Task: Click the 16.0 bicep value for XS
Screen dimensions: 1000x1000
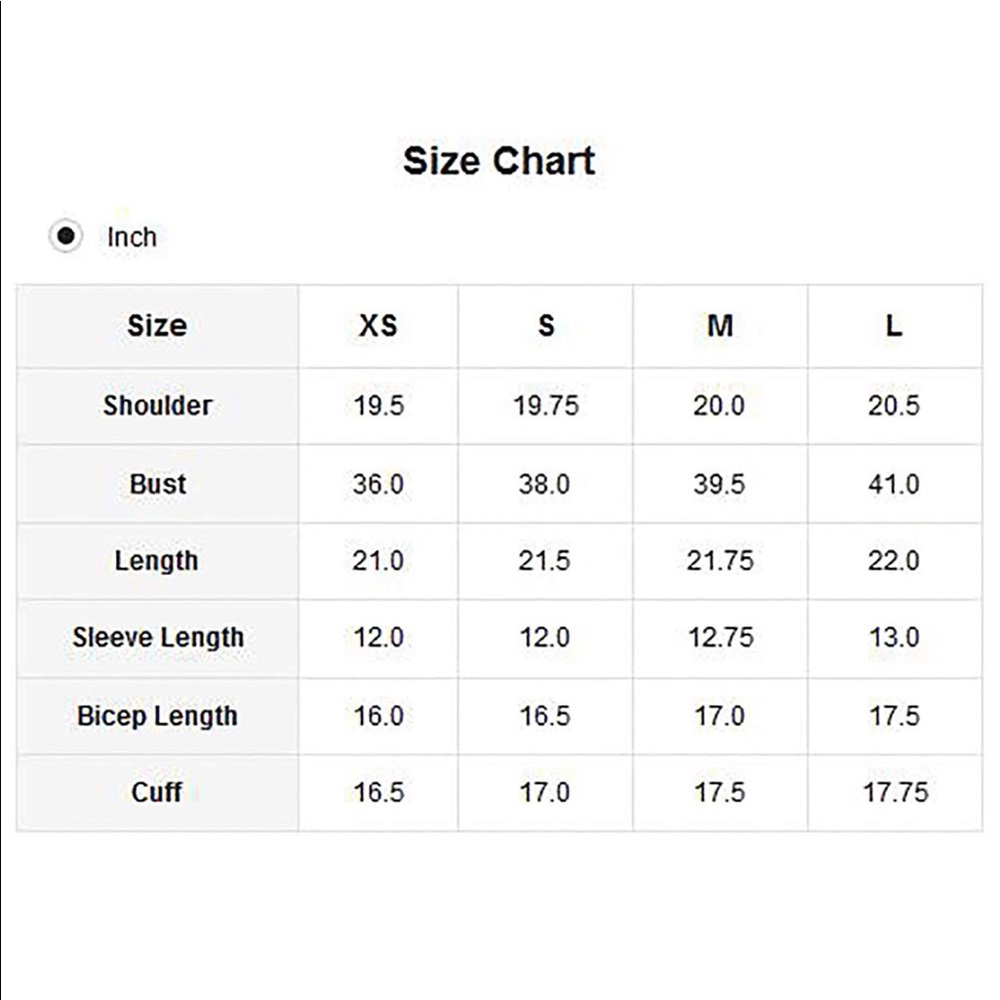Action: pos(378,716)
